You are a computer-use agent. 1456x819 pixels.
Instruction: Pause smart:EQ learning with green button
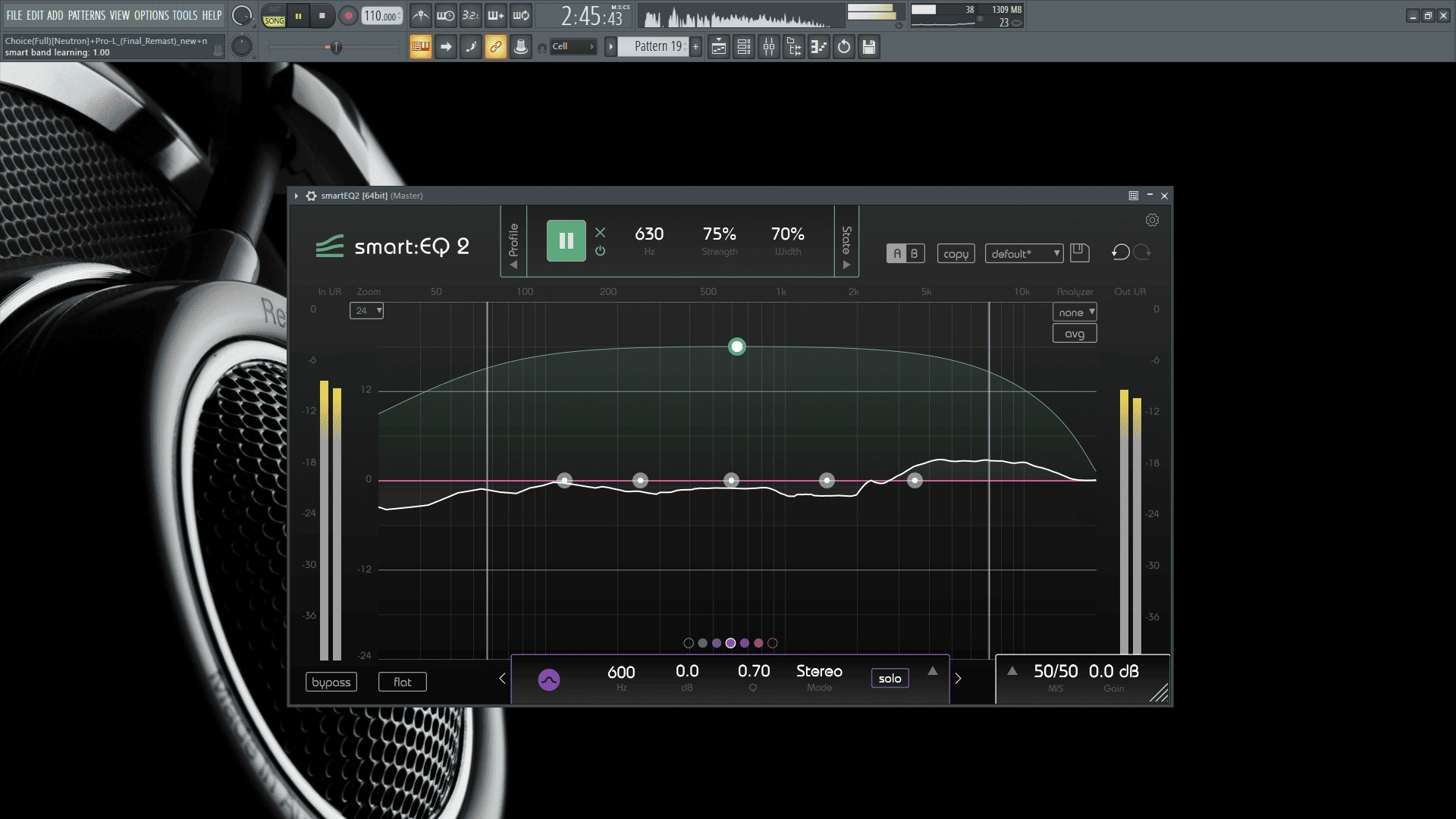pyautogui.click(x=566, y=240)
